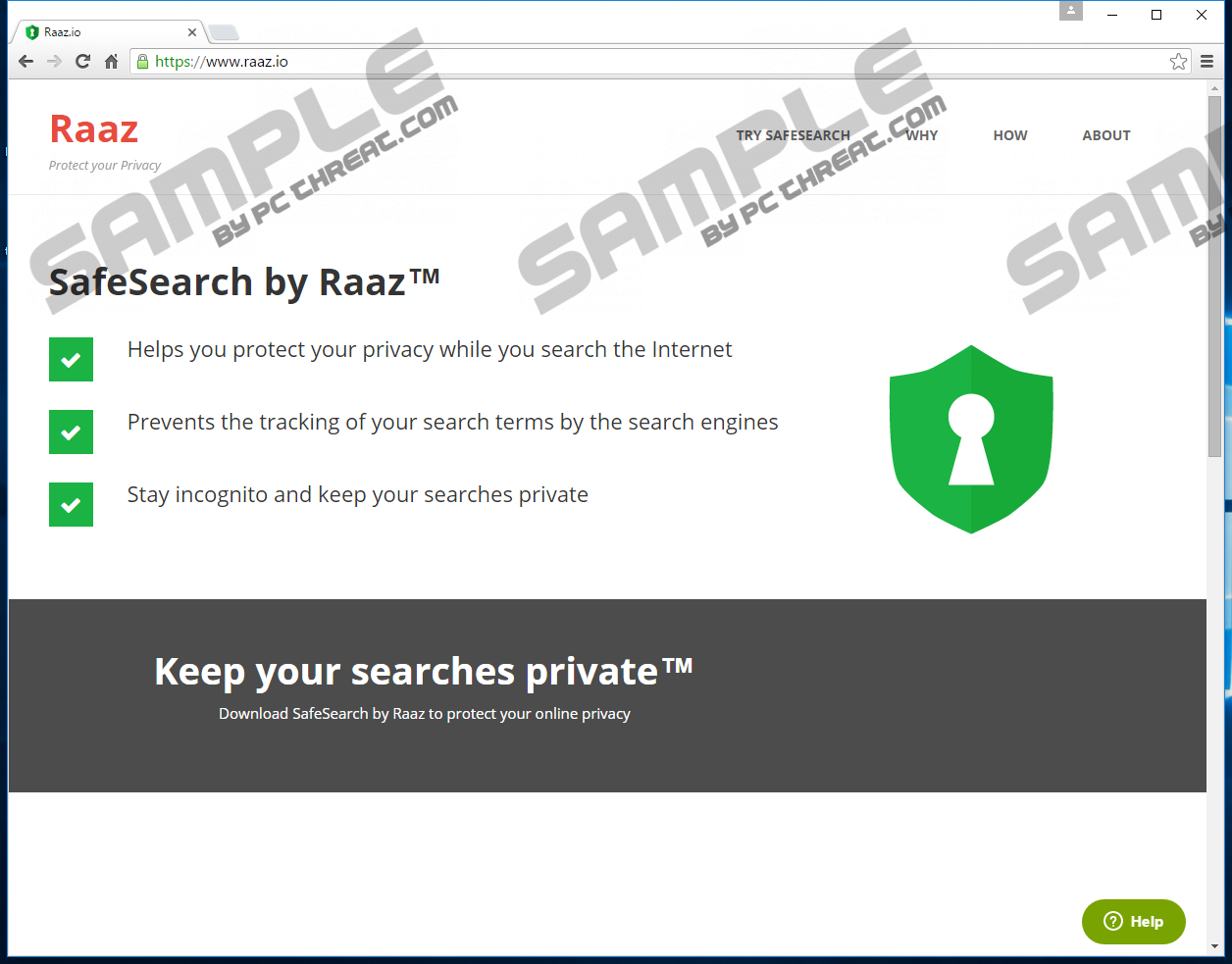This screenshot has height=964, width=1232.
Task: Select the HOW navigation item
Action: click(x=1010, y=135)
